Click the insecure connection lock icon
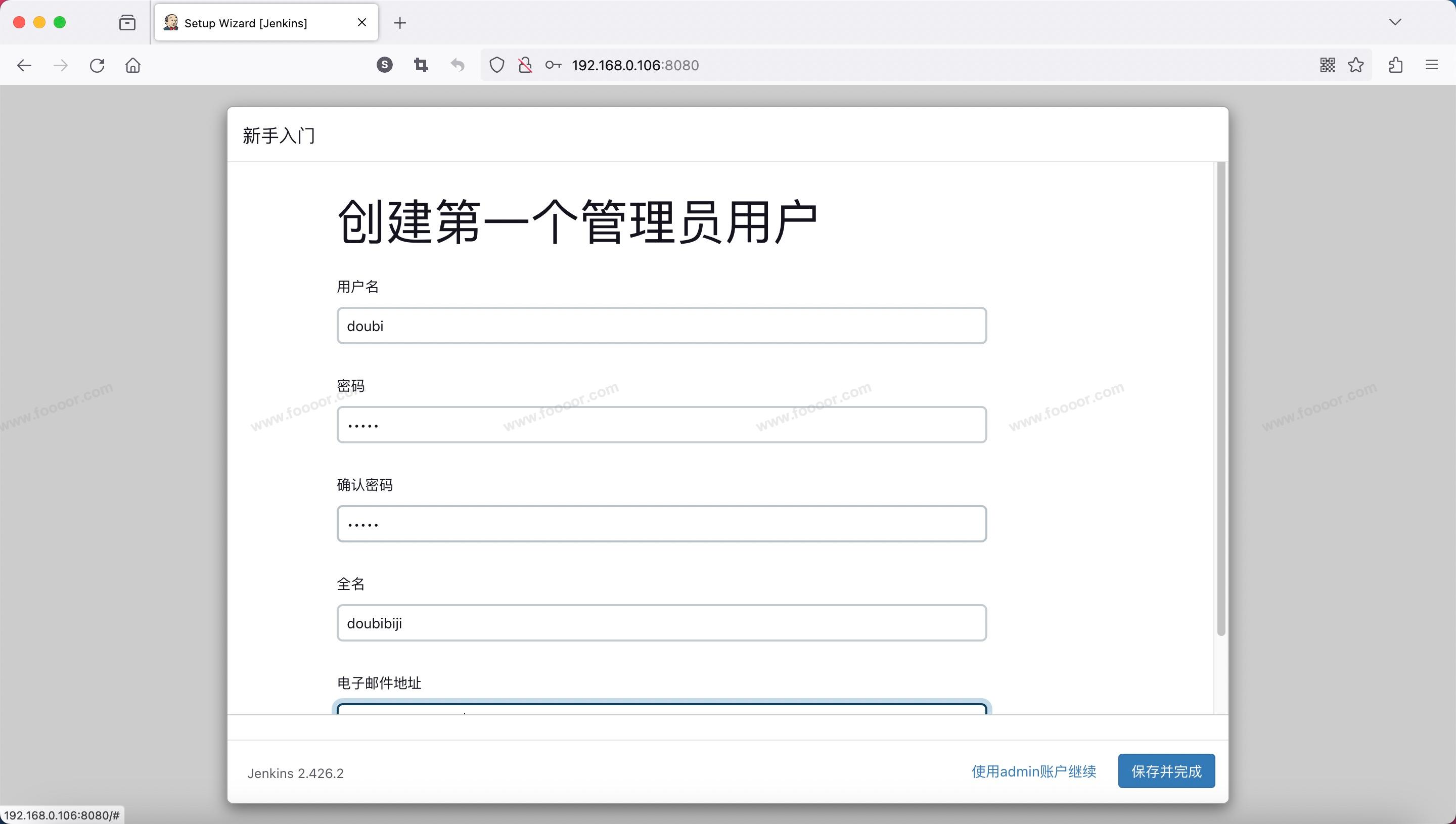The height and width of the screenshot is (824, 1456). (525, 65)
